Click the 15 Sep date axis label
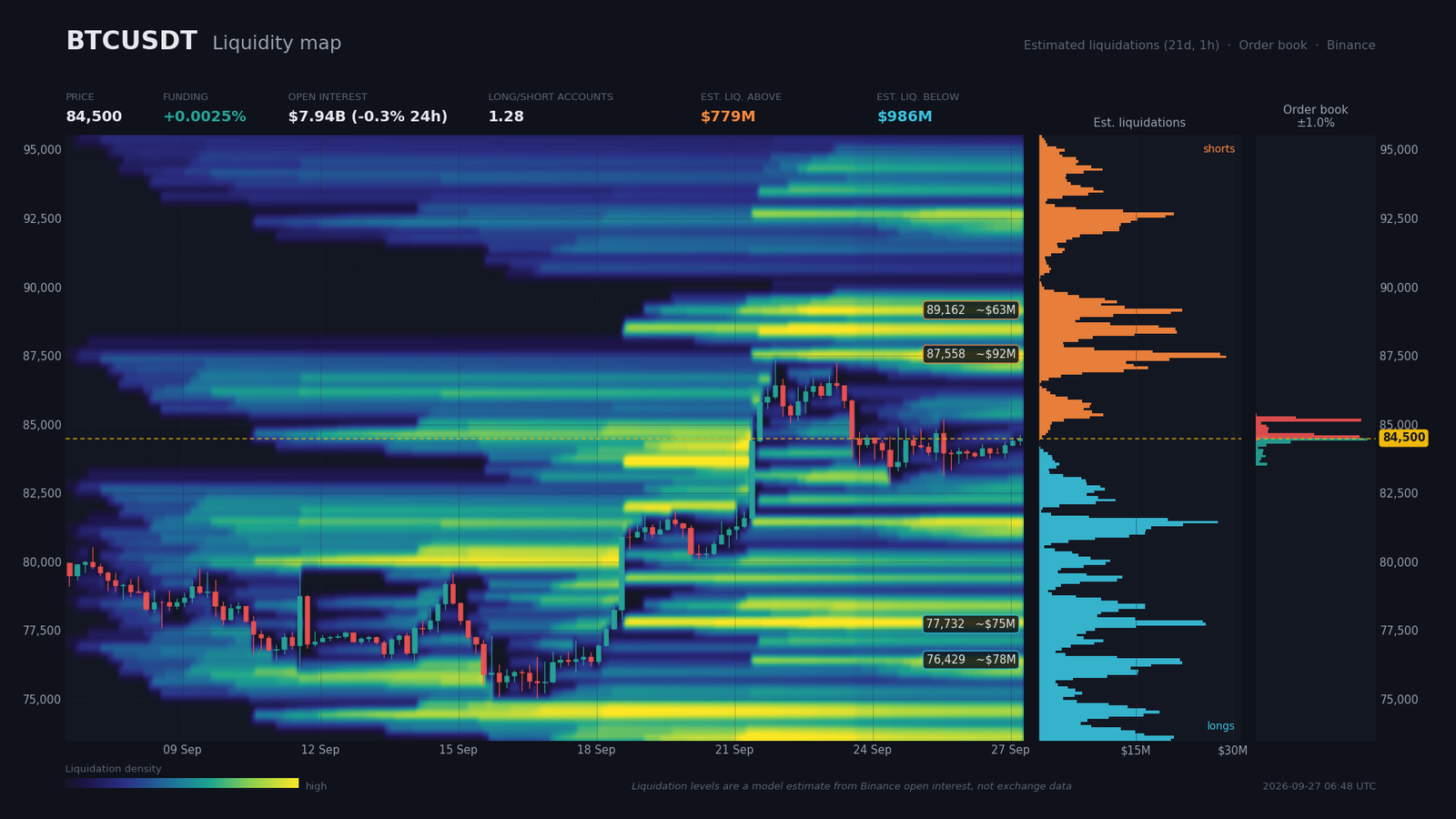Viewport: 1456px width, 819px height. [x=458, y=750]
